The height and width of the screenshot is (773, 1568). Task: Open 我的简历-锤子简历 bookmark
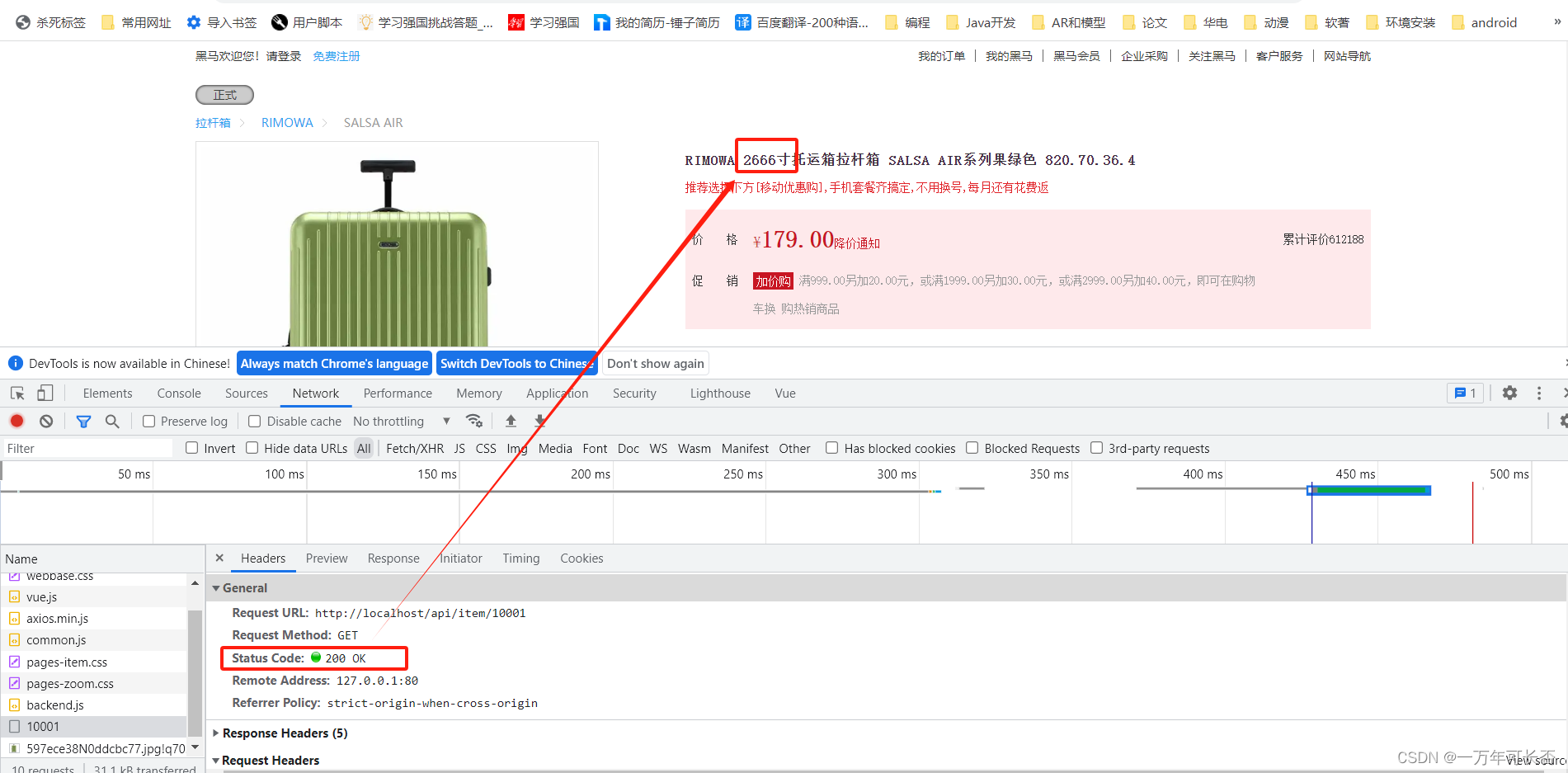tap(657, 22)
